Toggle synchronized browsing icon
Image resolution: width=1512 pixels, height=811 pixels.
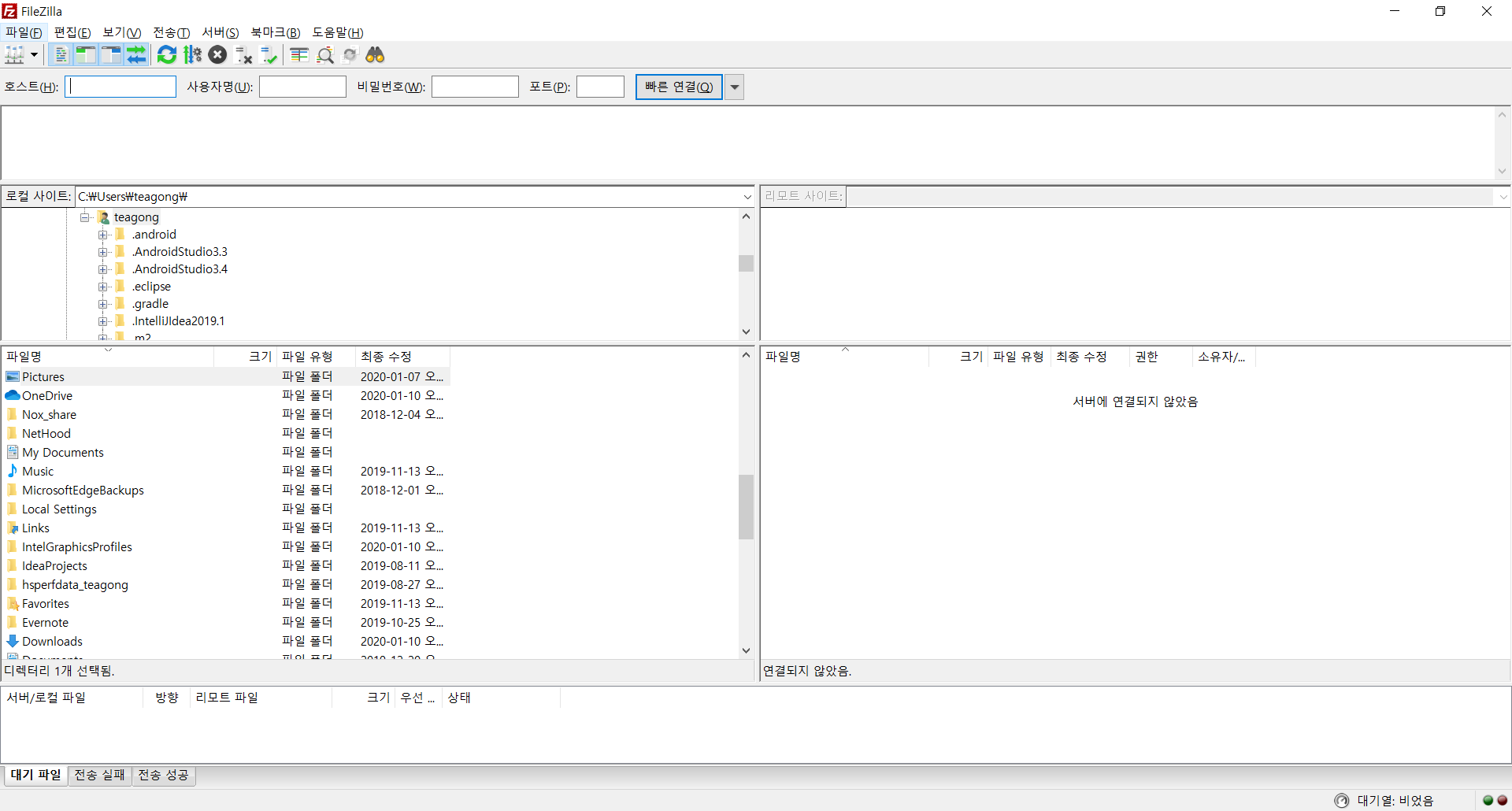350,55
